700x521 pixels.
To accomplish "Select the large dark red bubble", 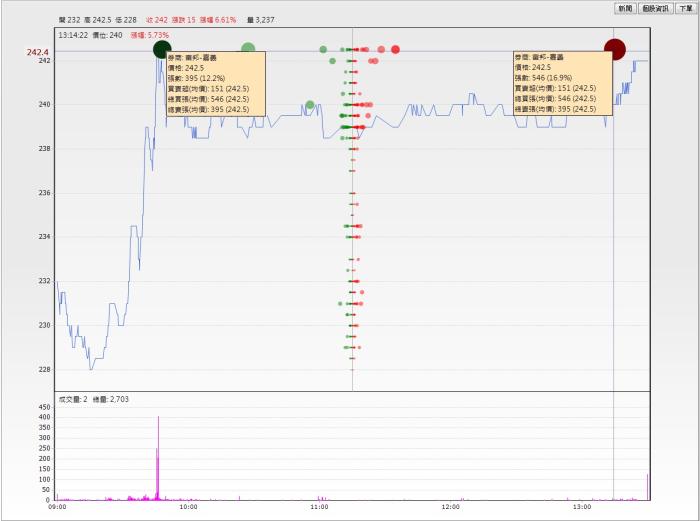I will click(x=615, y=49).
